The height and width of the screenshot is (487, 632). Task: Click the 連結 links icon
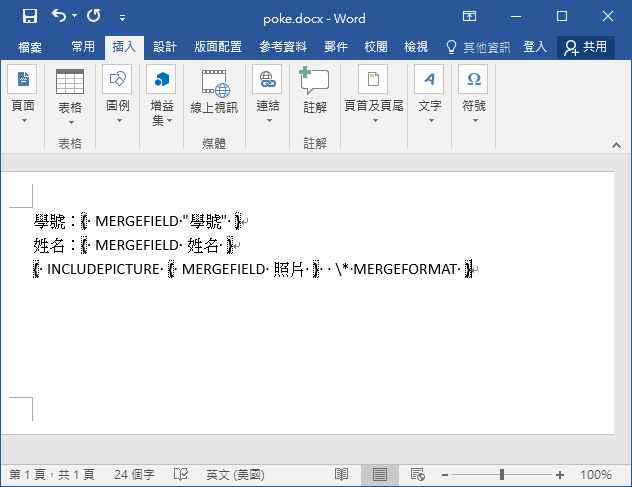267,79
